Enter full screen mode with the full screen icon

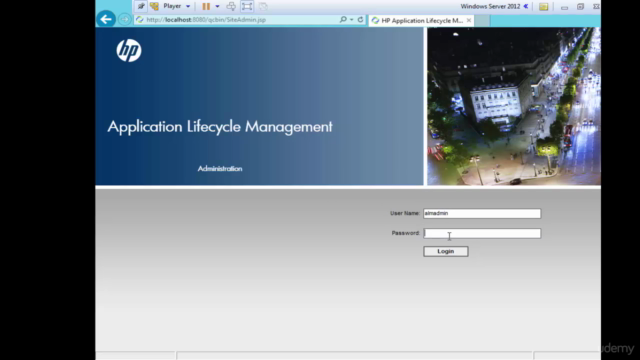pyautogui.click(x=247, y=6)
